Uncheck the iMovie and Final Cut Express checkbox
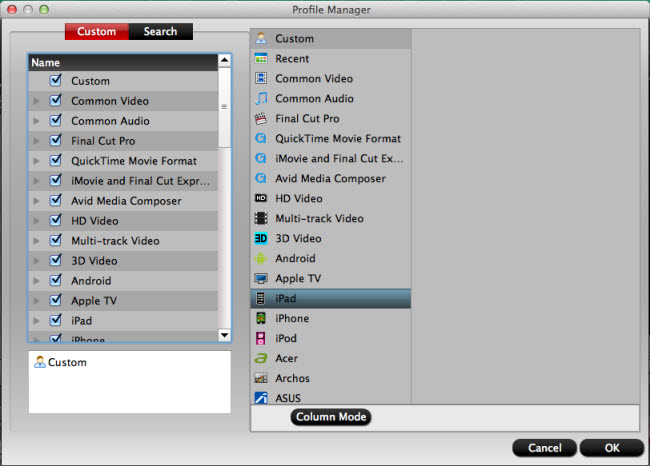 [56, 180]
